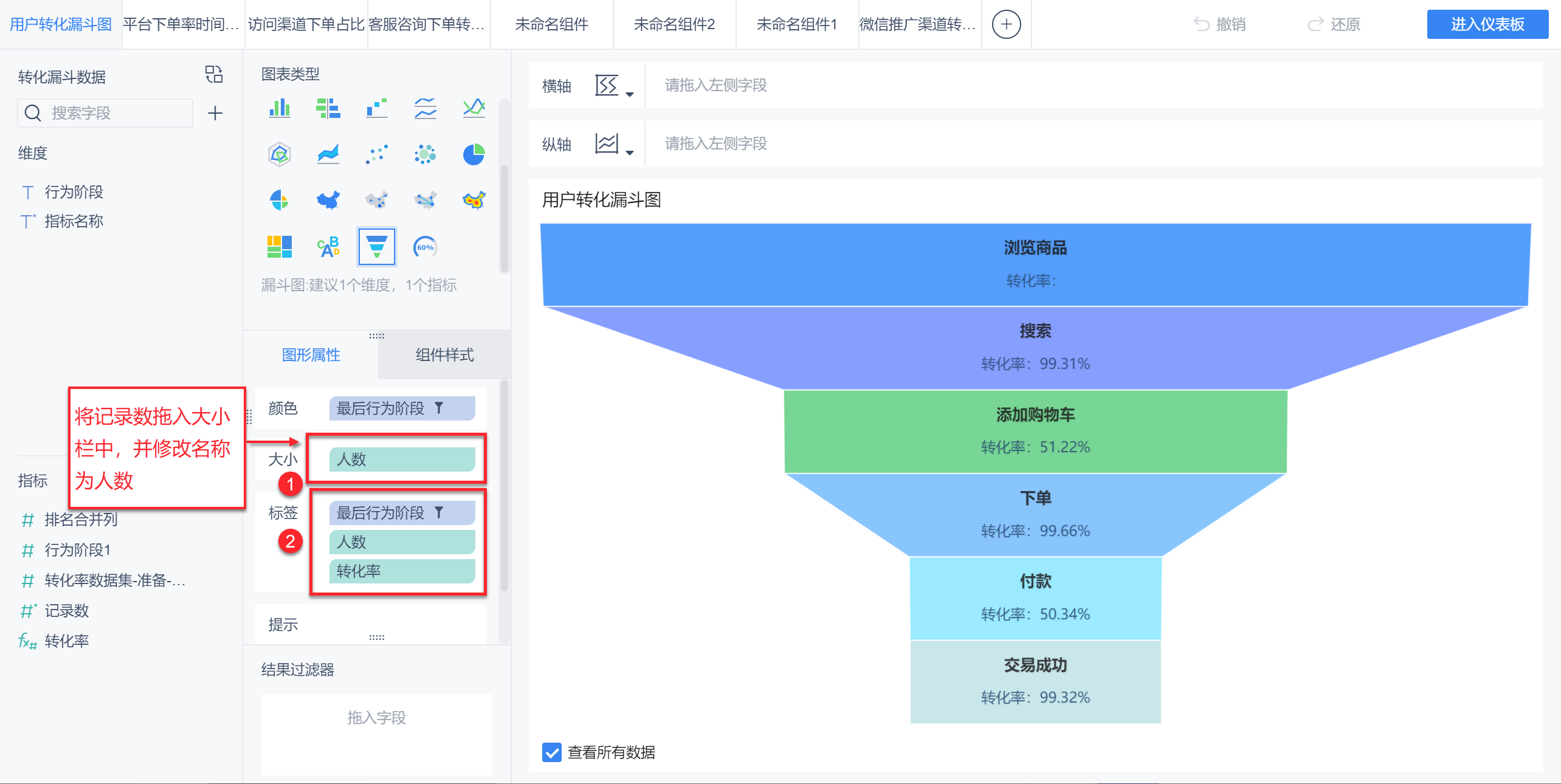Image resolution: width=1561 pixels, height=784 pixels.
Task: Select the funnel chart type icon
Action: [x=376, y=247]
